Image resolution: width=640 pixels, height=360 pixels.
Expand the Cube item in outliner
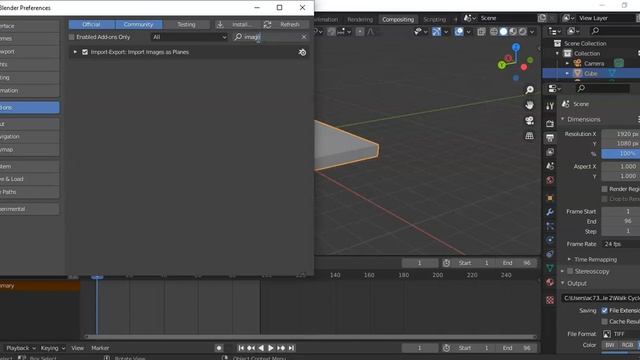tap(567, 73)
